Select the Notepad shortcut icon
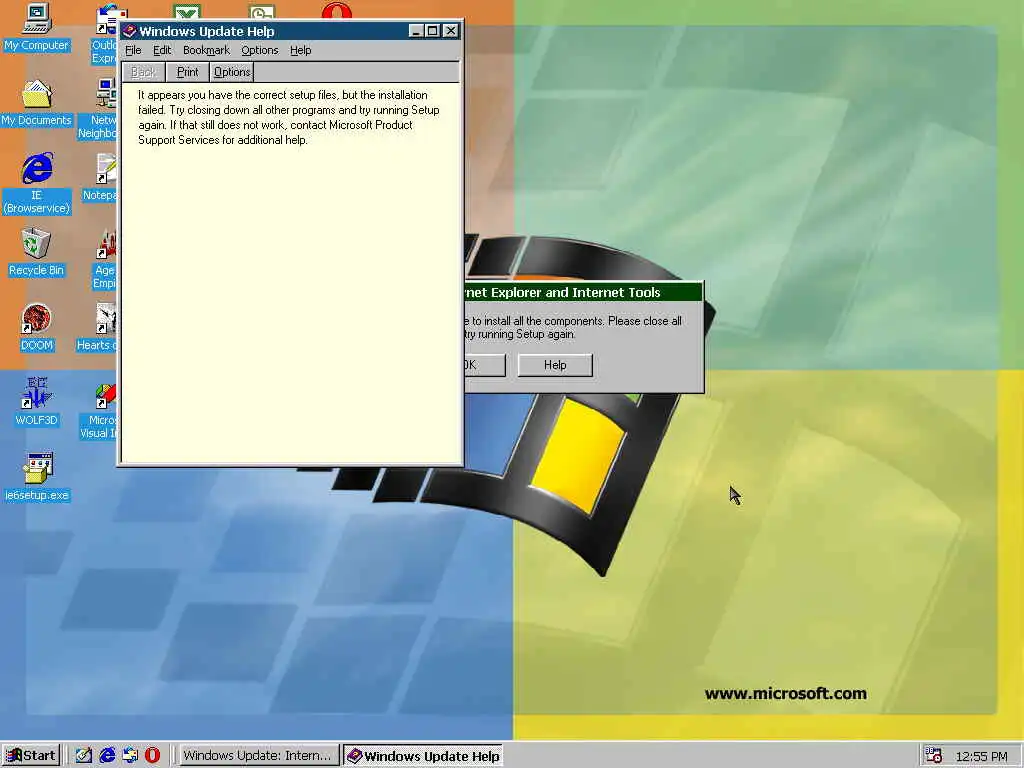1024x768 pixels. point(101,178)
